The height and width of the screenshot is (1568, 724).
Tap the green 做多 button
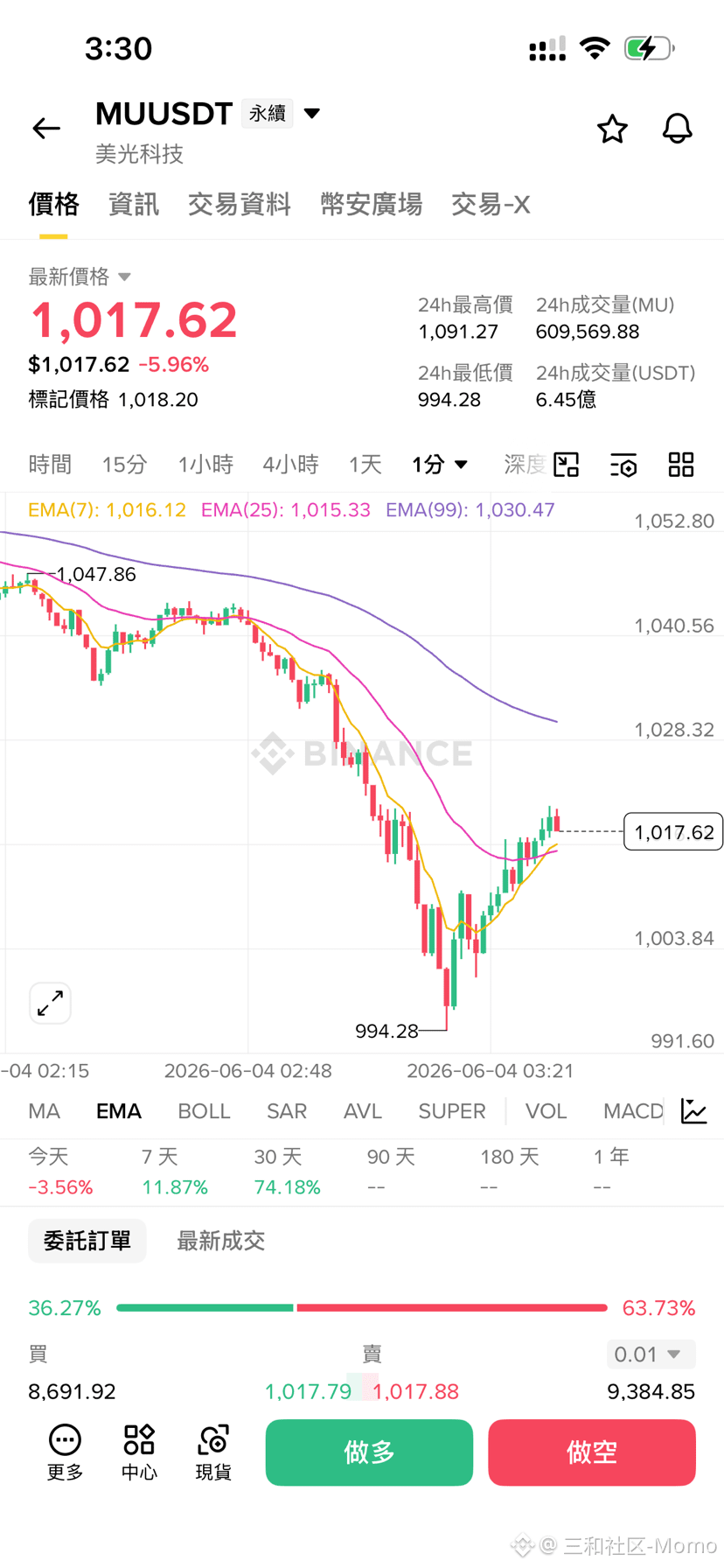point(369,1452)
